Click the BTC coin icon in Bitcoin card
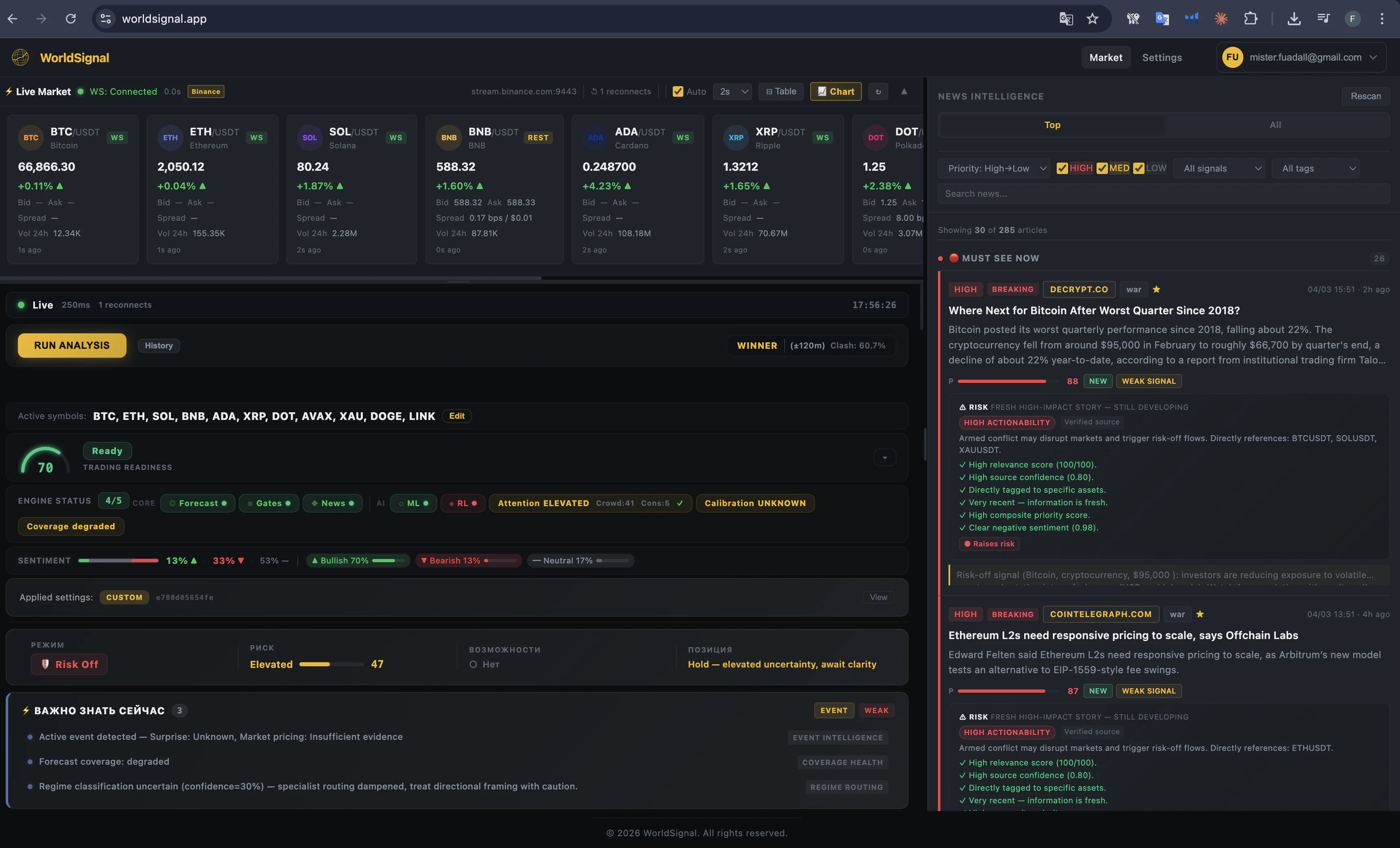1400x848 pixels. 31,138
